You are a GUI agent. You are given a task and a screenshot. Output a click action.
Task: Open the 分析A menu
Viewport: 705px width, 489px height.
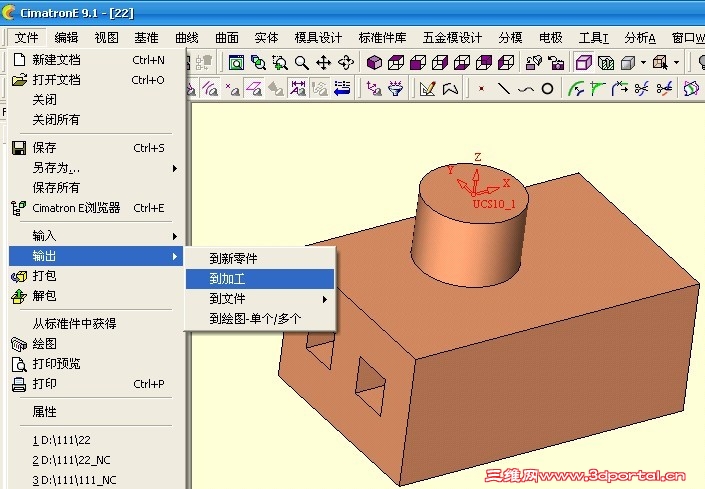[x=639, y=37]
